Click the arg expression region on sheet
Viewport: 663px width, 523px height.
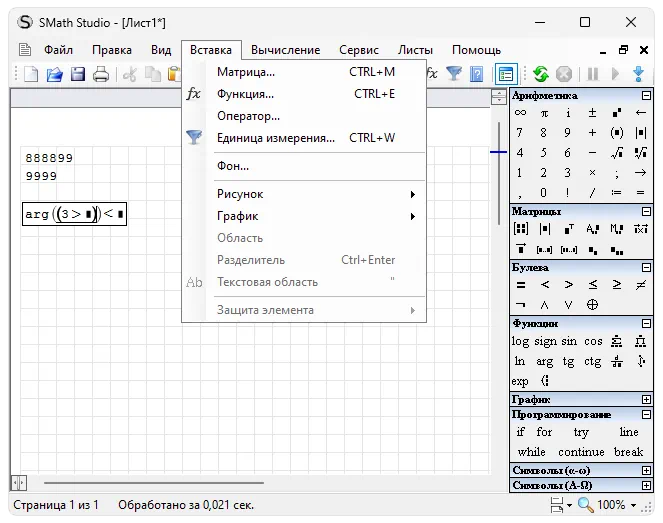click(x=74, y=214)
